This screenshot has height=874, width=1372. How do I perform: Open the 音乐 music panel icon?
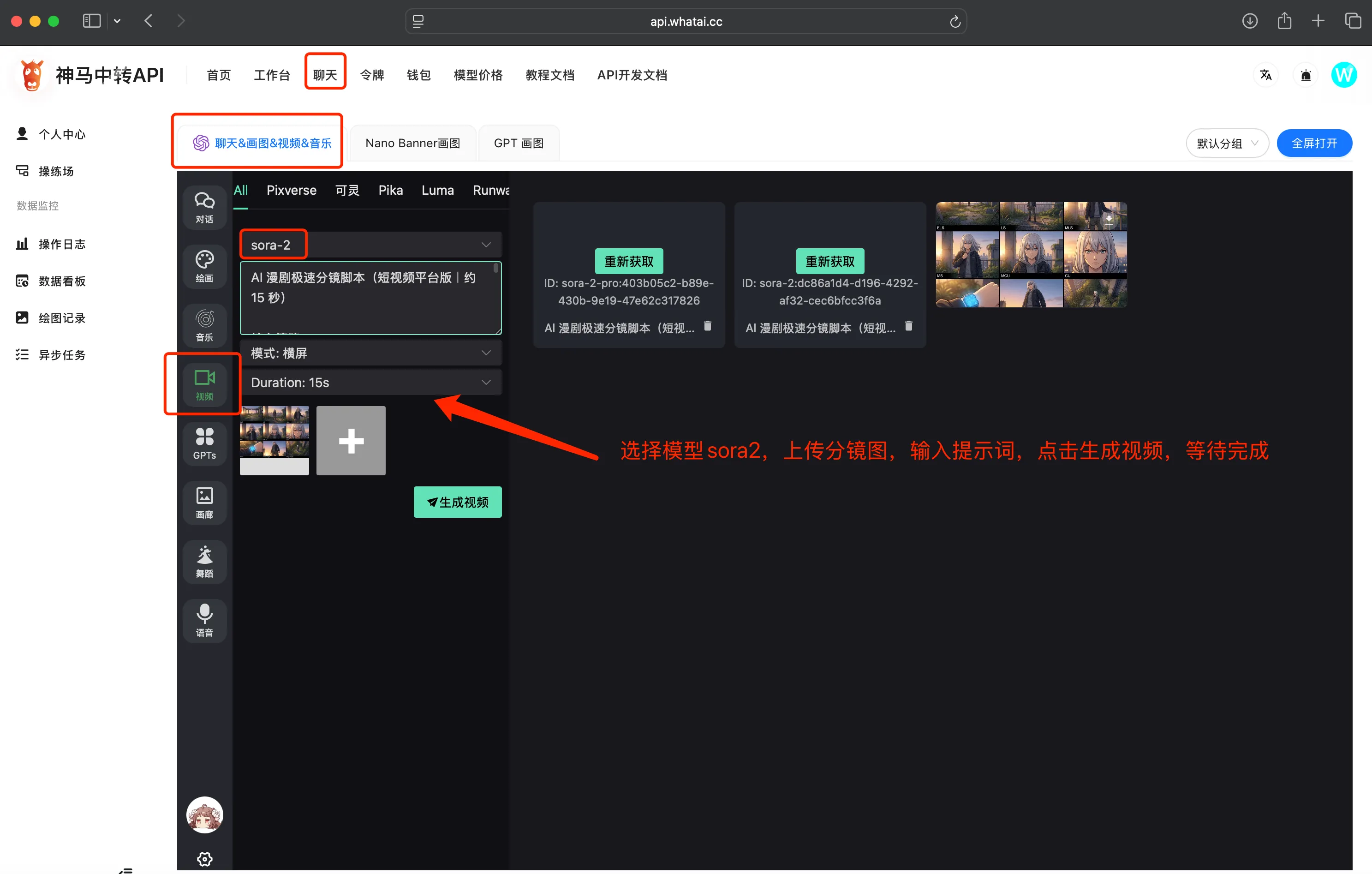pos(204,325)
